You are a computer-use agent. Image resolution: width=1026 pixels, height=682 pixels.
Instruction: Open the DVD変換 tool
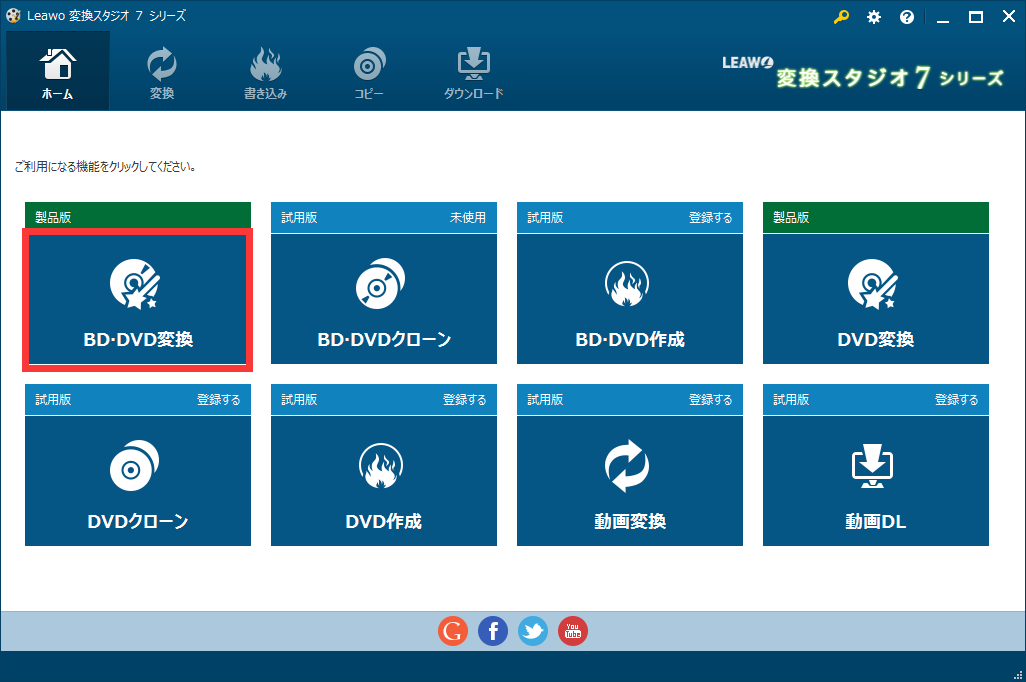pos(875,298)
